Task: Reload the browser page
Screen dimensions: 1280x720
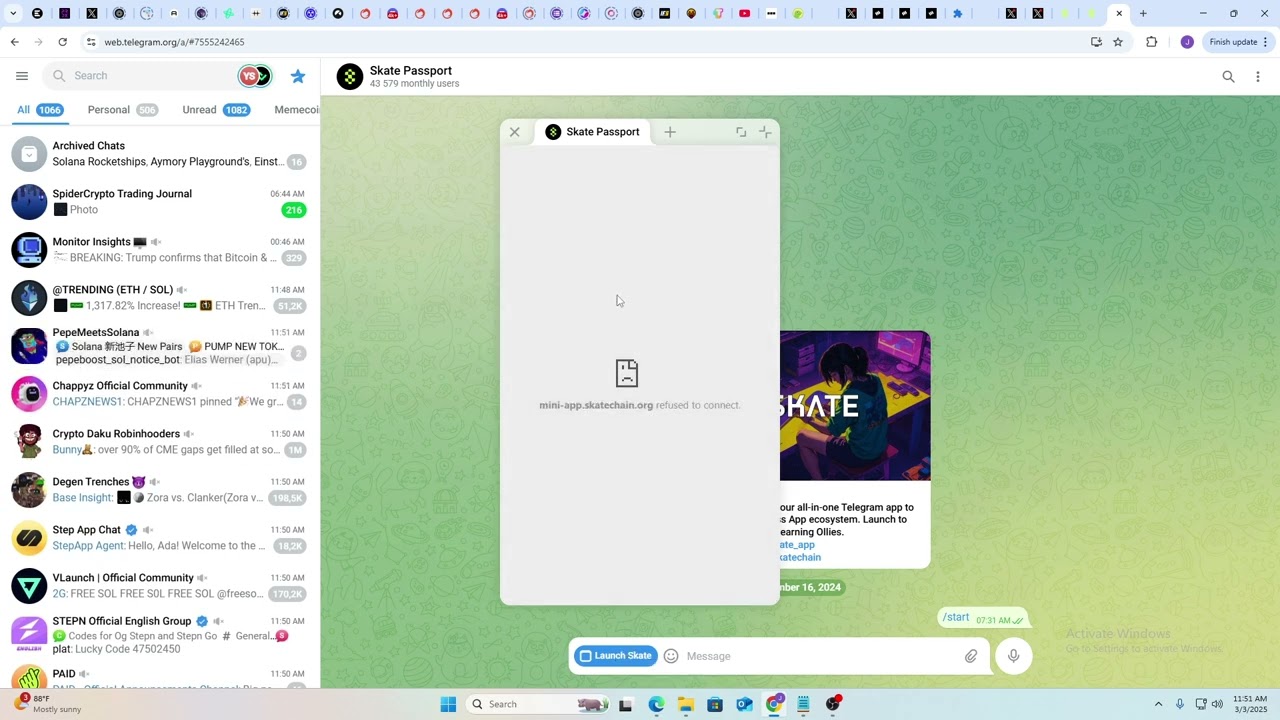Action: click(x=62, y=42)
